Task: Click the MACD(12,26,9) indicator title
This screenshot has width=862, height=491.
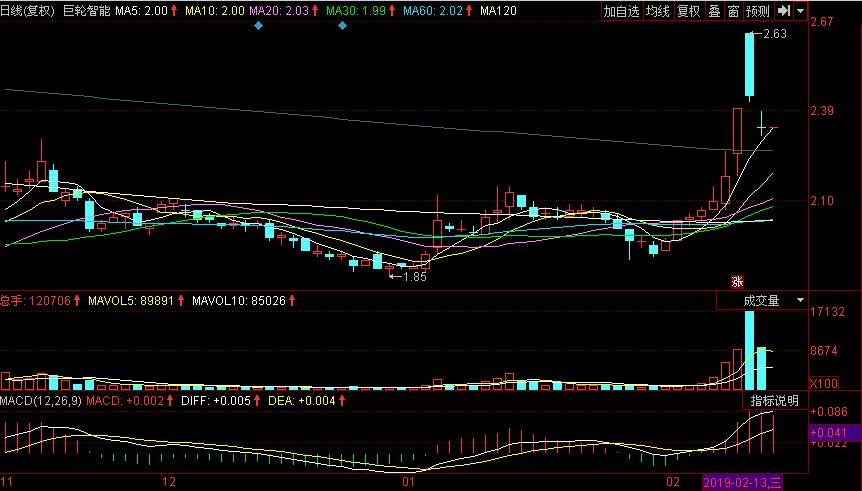Action: click(x=41, y=401)
